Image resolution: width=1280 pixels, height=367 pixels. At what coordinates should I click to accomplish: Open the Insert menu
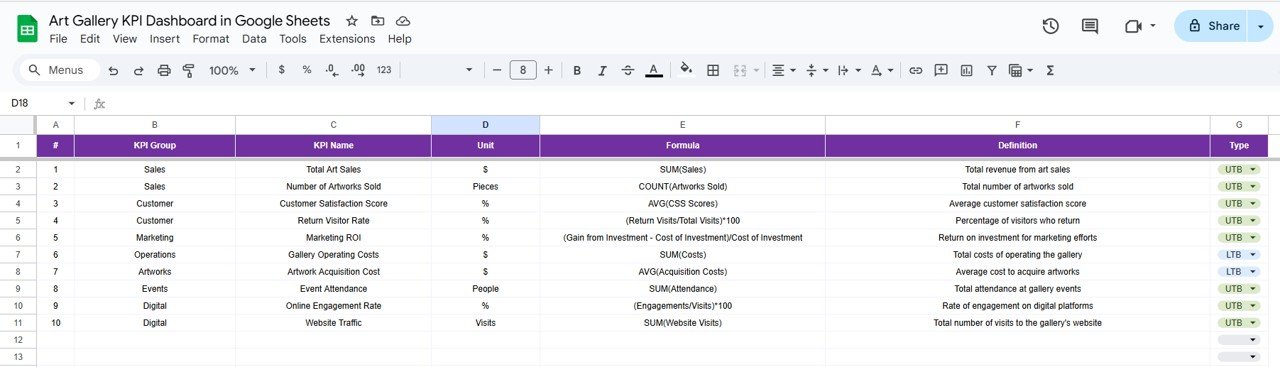point(165,39)
